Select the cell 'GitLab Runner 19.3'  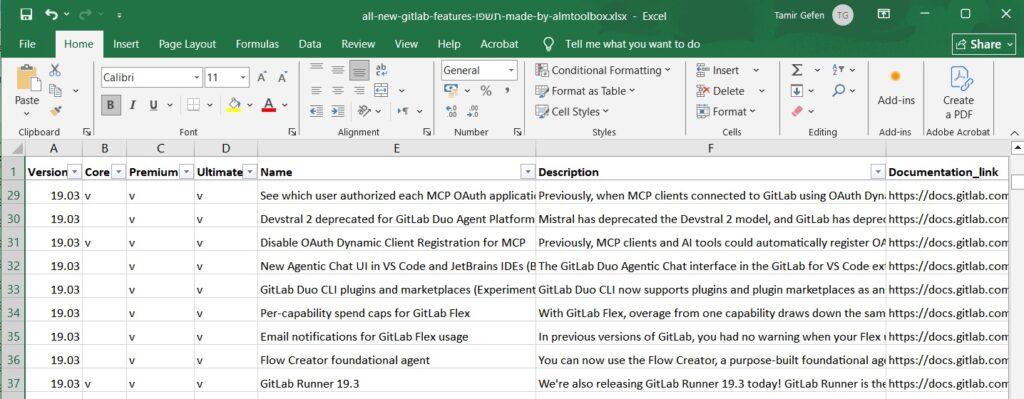tap(396, 384)
